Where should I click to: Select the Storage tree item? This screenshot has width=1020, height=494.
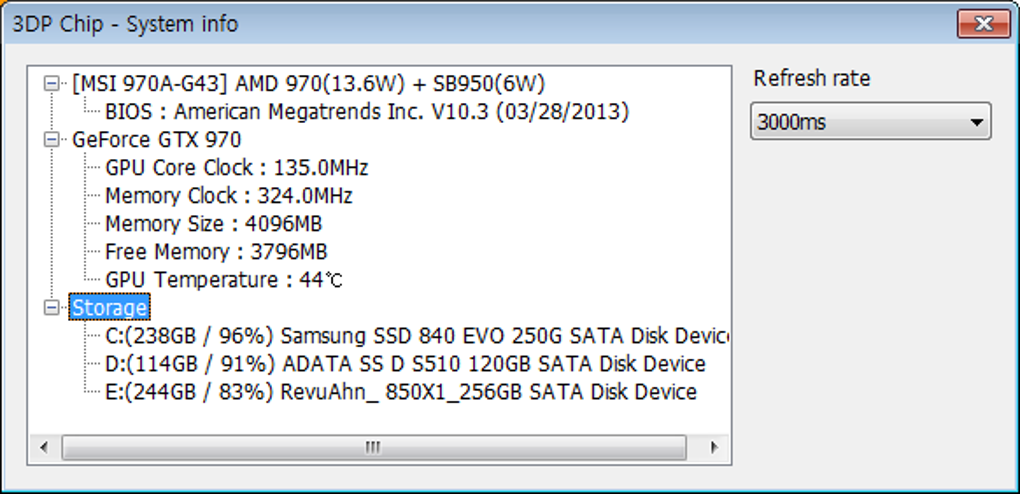click(110, 308)
